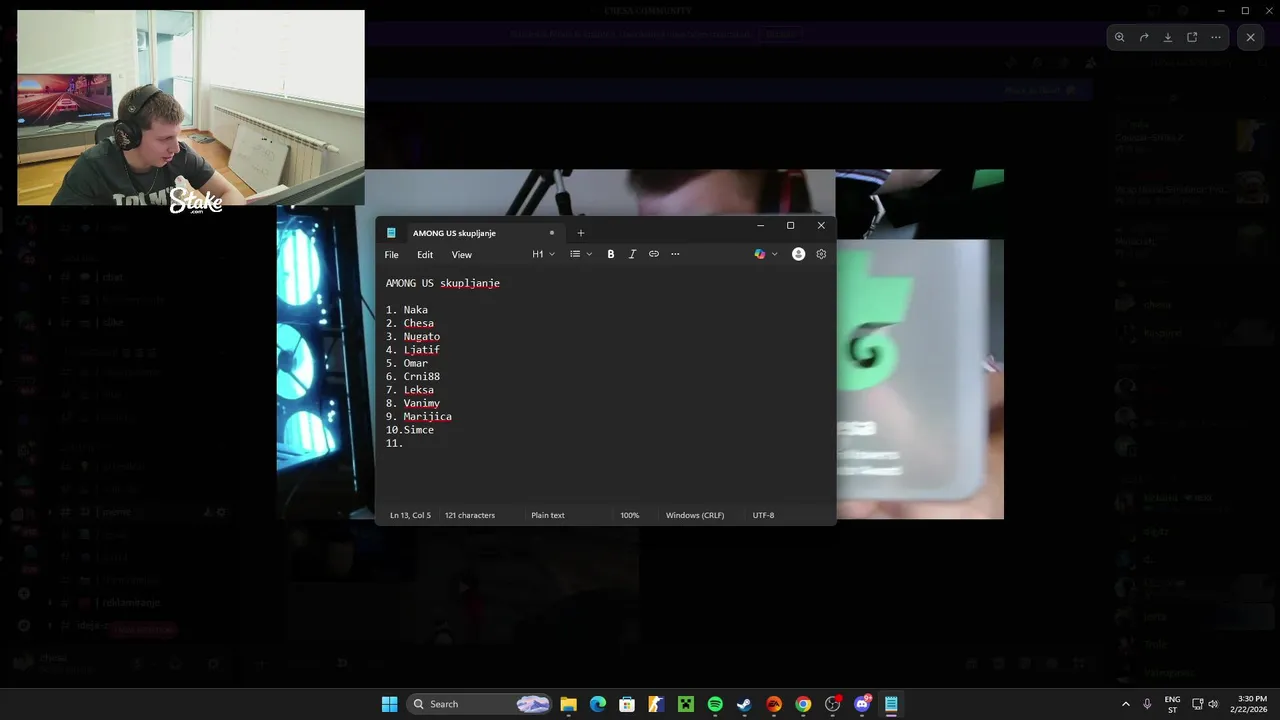
Task: Open Microsoft Store from the taskbar
Action: [627, 704]
